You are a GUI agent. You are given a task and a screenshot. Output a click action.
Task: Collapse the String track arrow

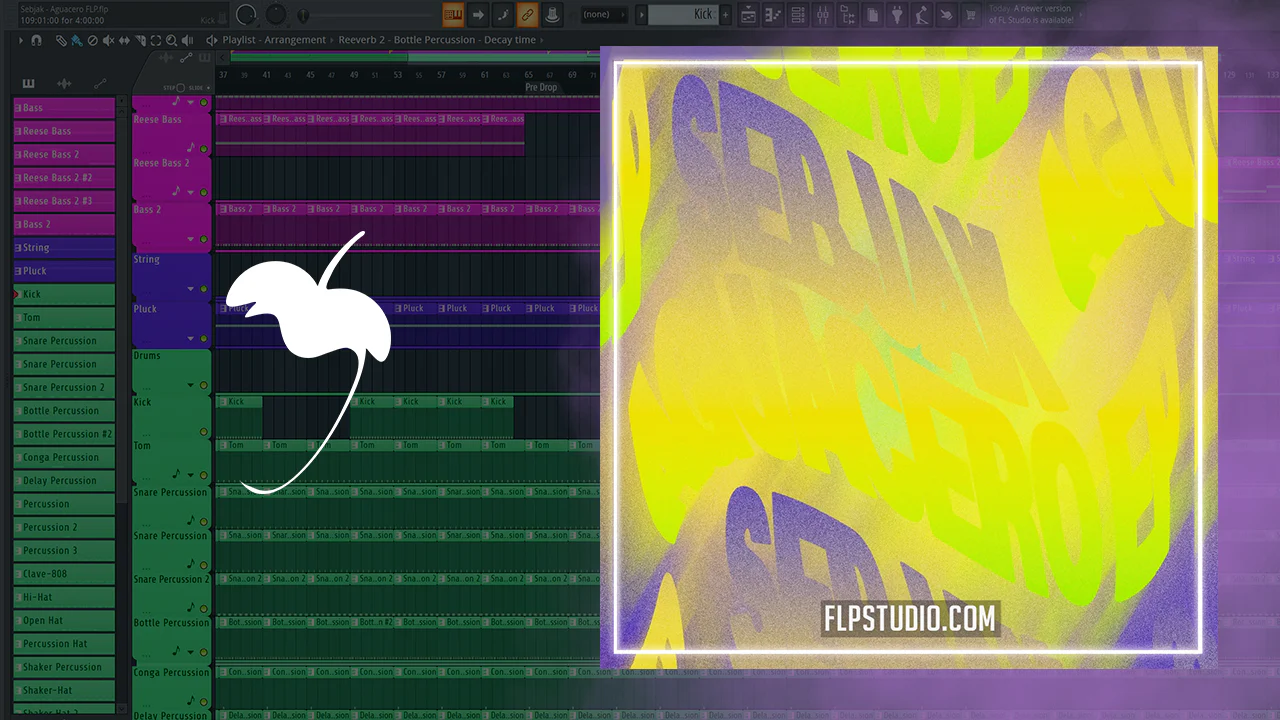point(190,289)
